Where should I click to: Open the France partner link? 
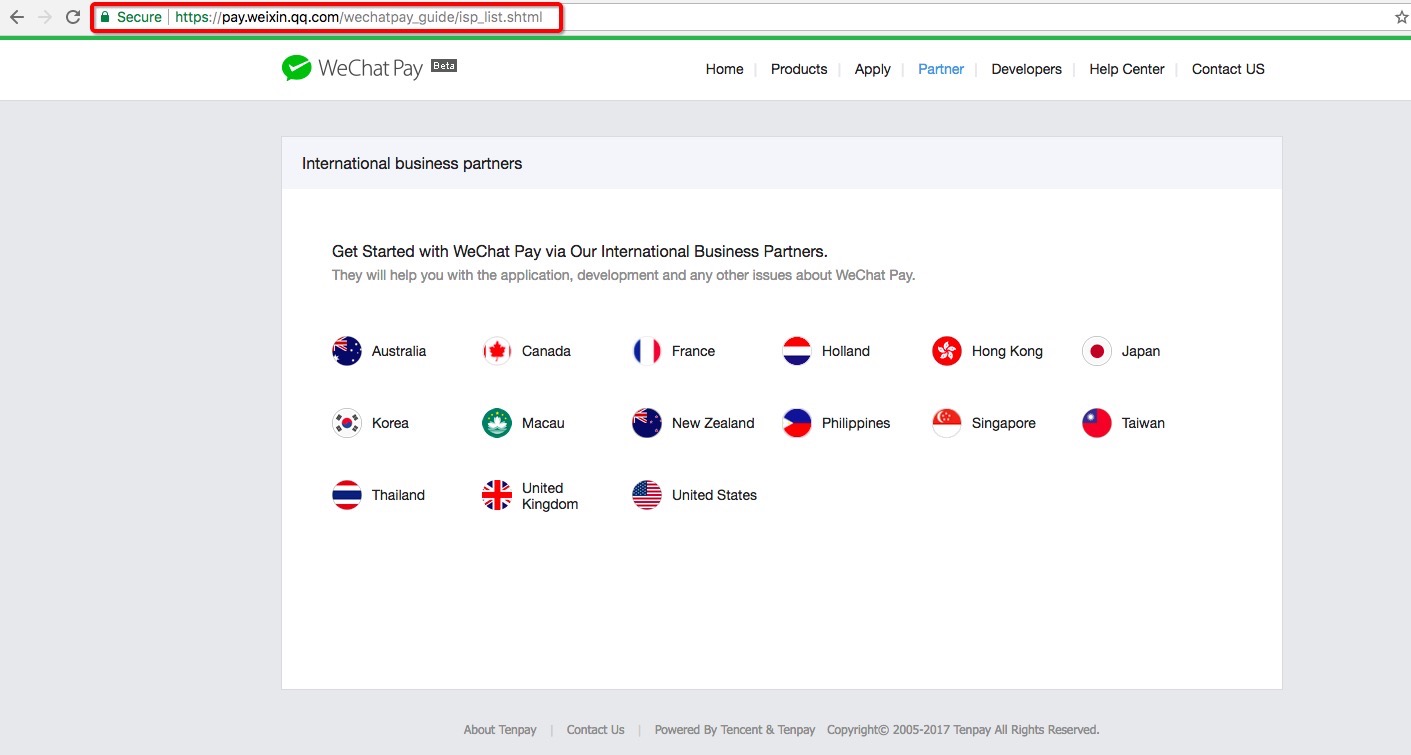click(x=693, y=351)
